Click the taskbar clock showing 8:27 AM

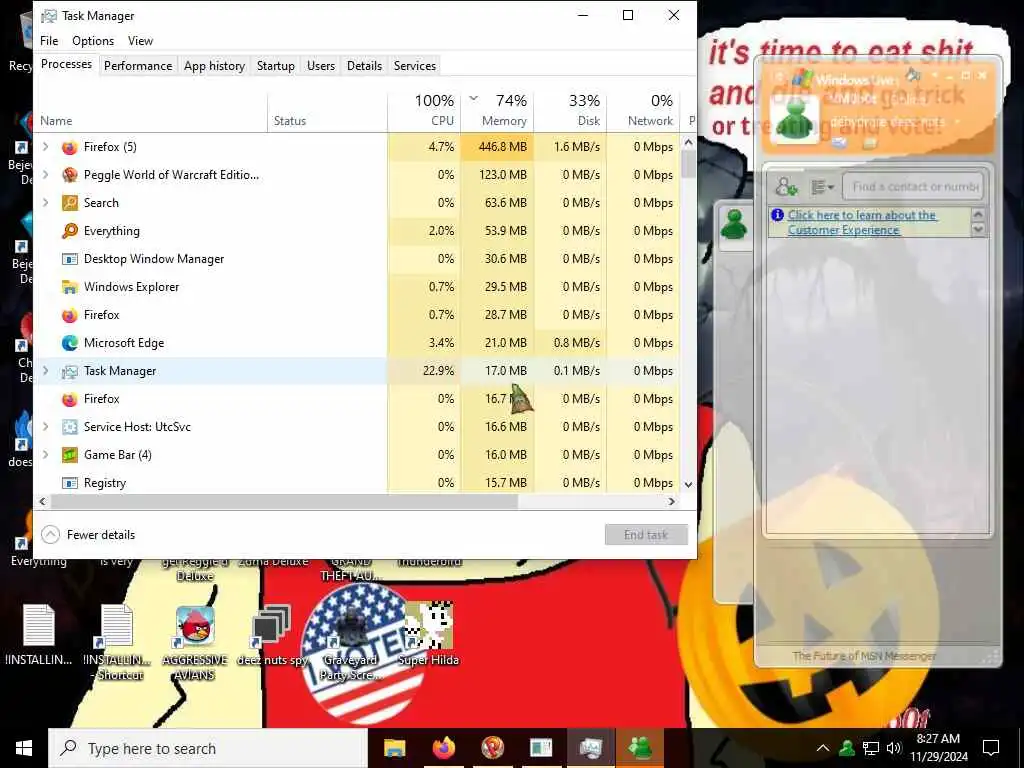pos(938,748)
